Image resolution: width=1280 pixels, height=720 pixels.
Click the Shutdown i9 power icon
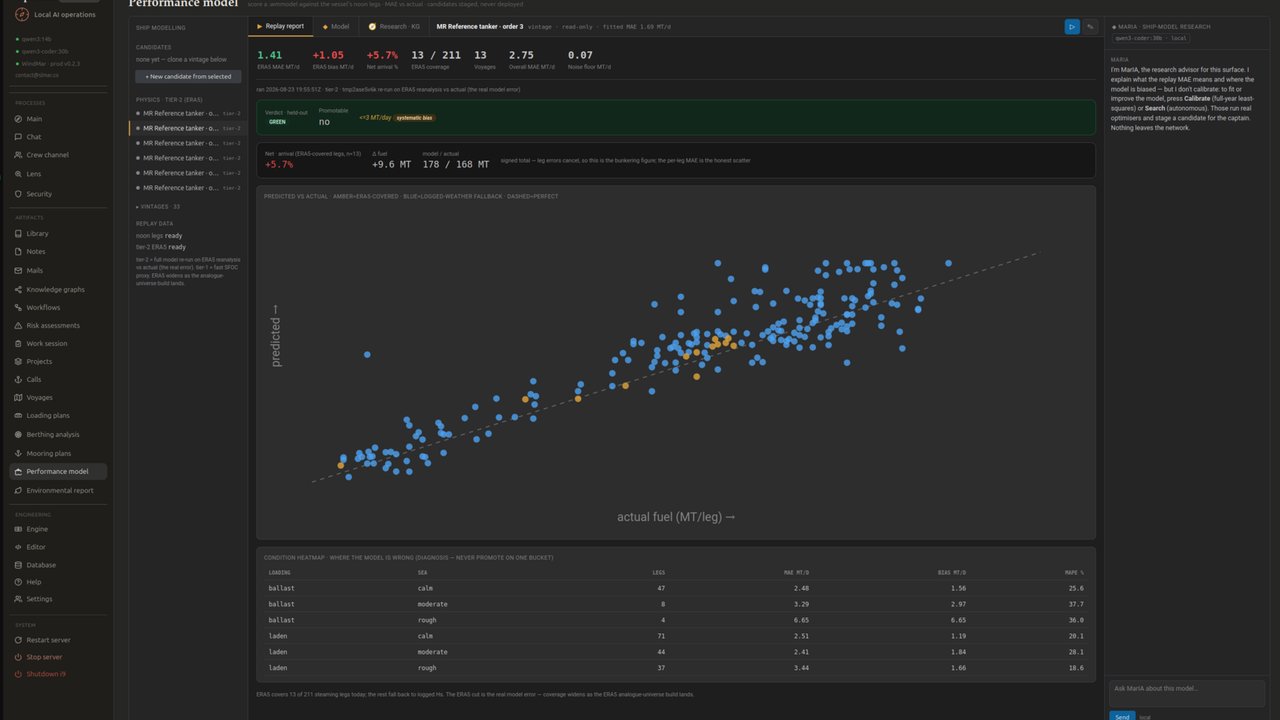coord(18,674)
